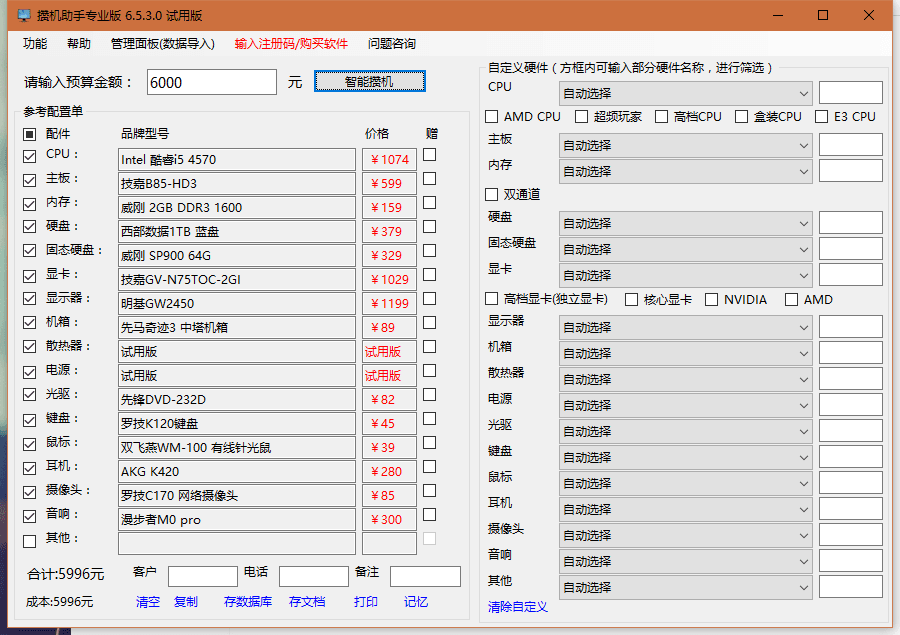Expand the custom CPU dropdown
The height and width of the screenshot is (635, 900).
pyautogui.click(x=686, y=94)
